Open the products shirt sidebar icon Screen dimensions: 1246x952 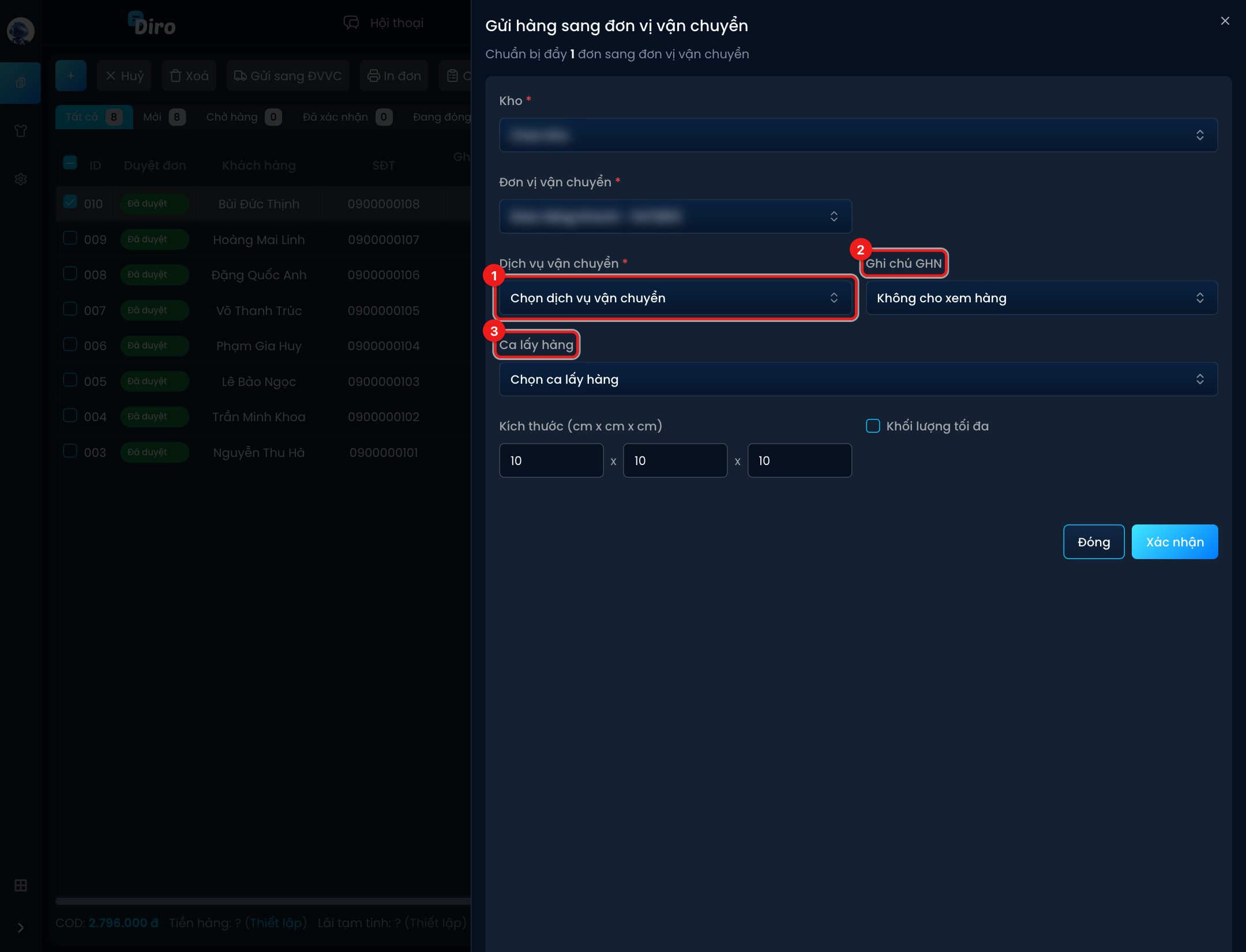21,131
